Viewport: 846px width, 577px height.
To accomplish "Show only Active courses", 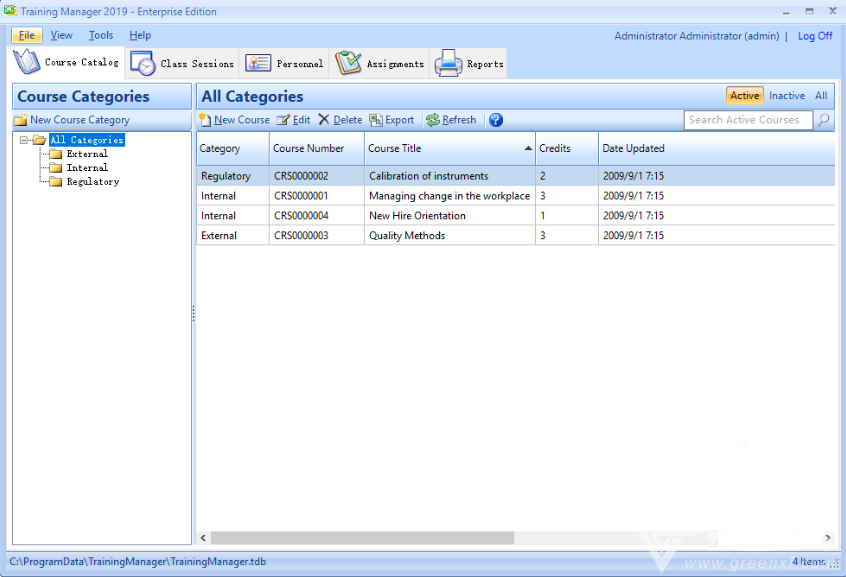I will (744, 96).
